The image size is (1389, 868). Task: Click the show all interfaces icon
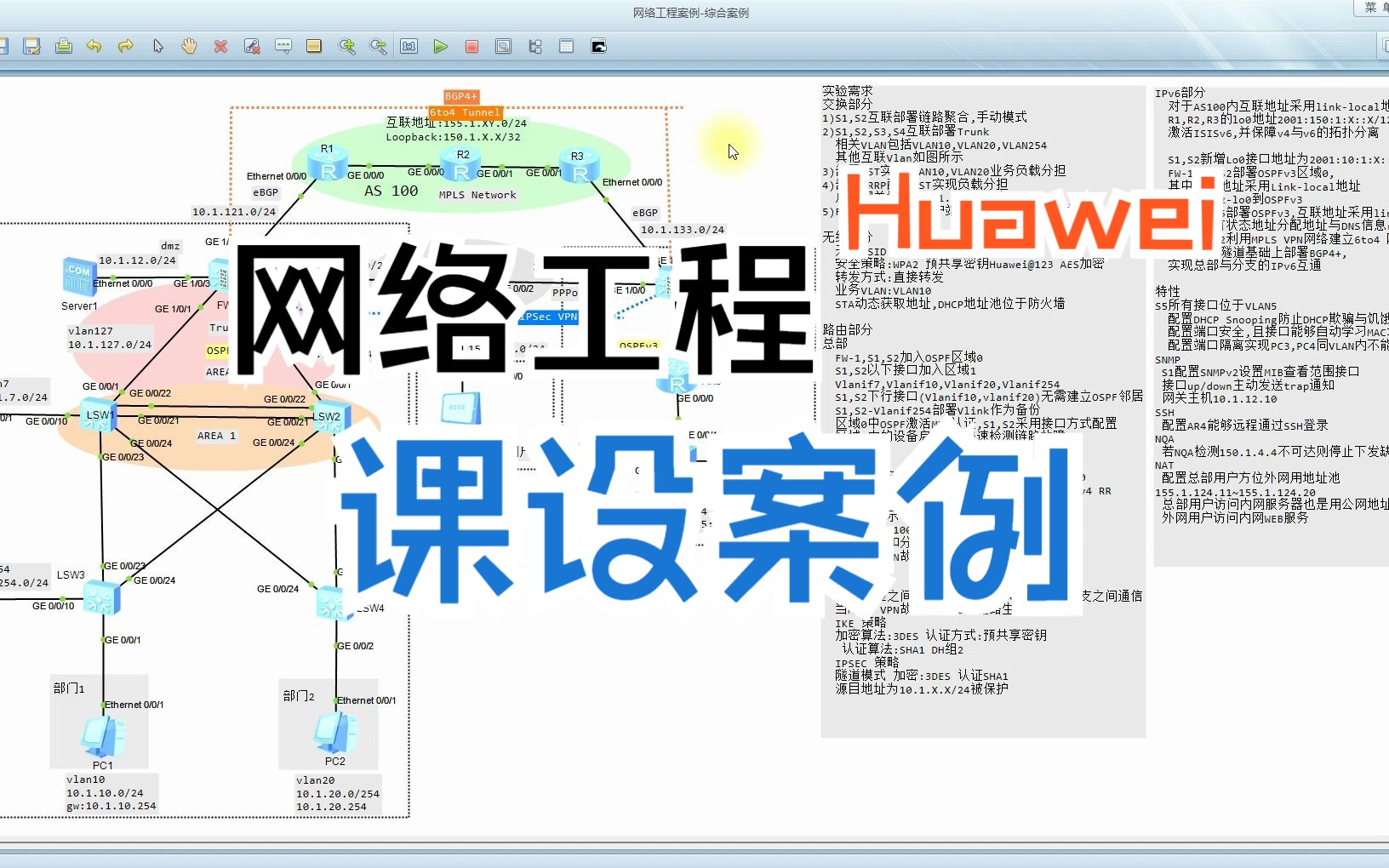[535, 46]
